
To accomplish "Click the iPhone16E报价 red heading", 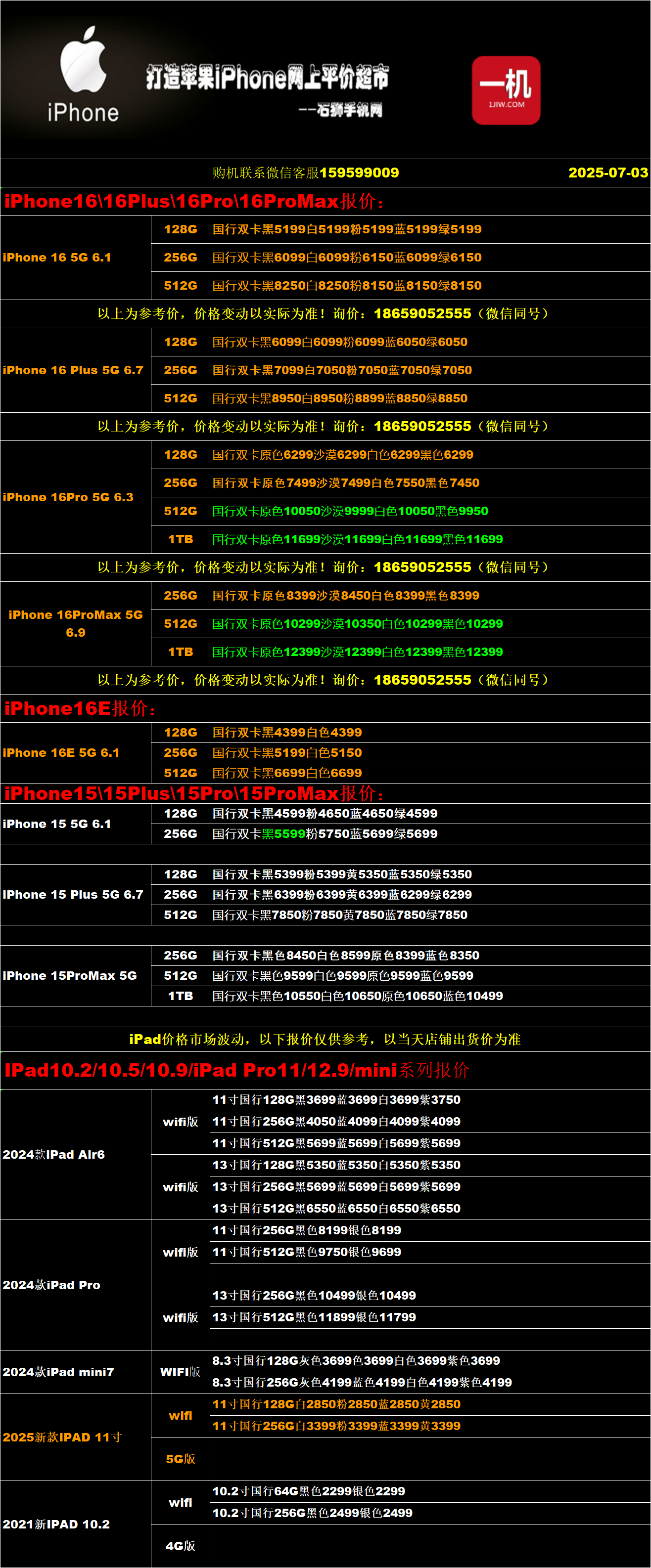I will pyautogui.click(x=80, y=708).
